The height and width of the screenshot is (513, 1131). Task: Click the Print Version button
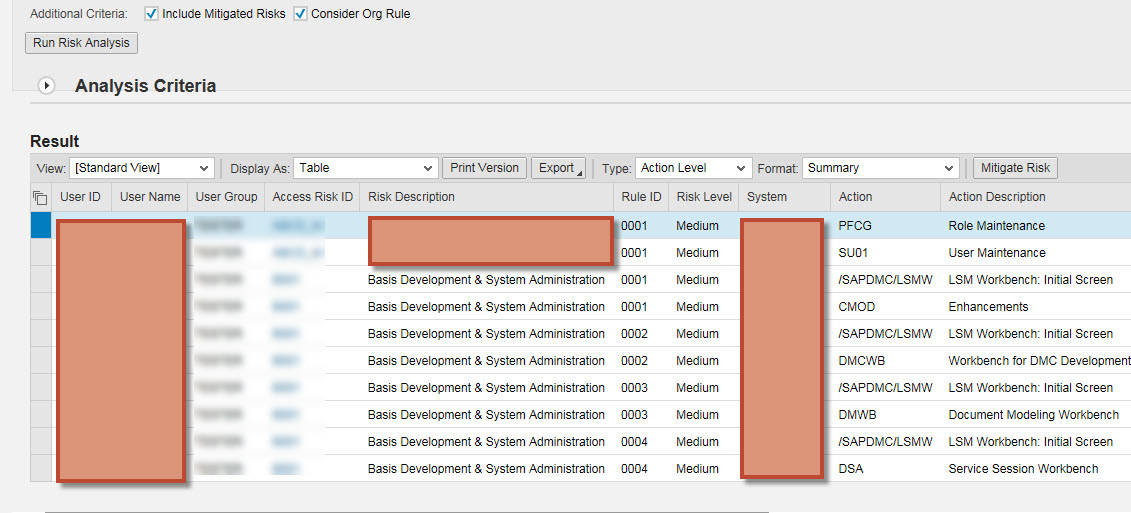(x=485, y=168)
